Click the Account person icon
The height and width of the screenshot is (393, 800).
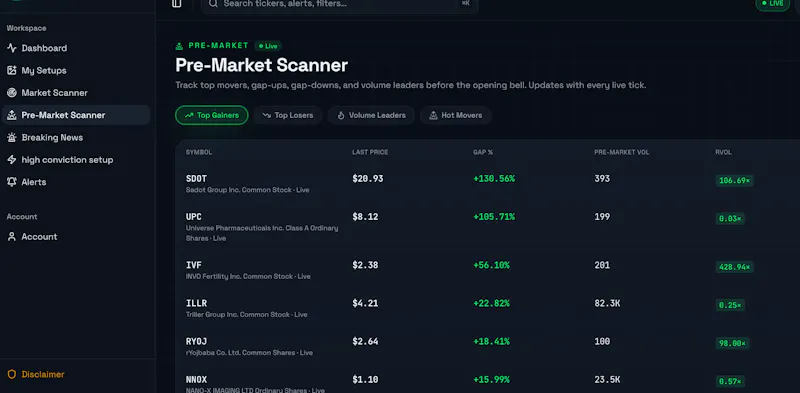pos(12,237)
